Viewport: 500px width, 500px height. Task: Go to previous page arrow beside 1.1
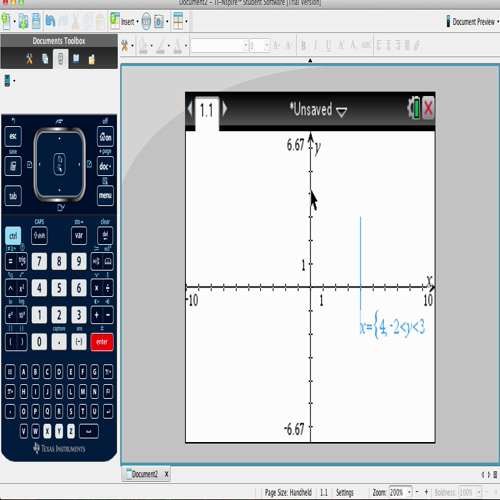pyautogui.click(x=190, y=109)
